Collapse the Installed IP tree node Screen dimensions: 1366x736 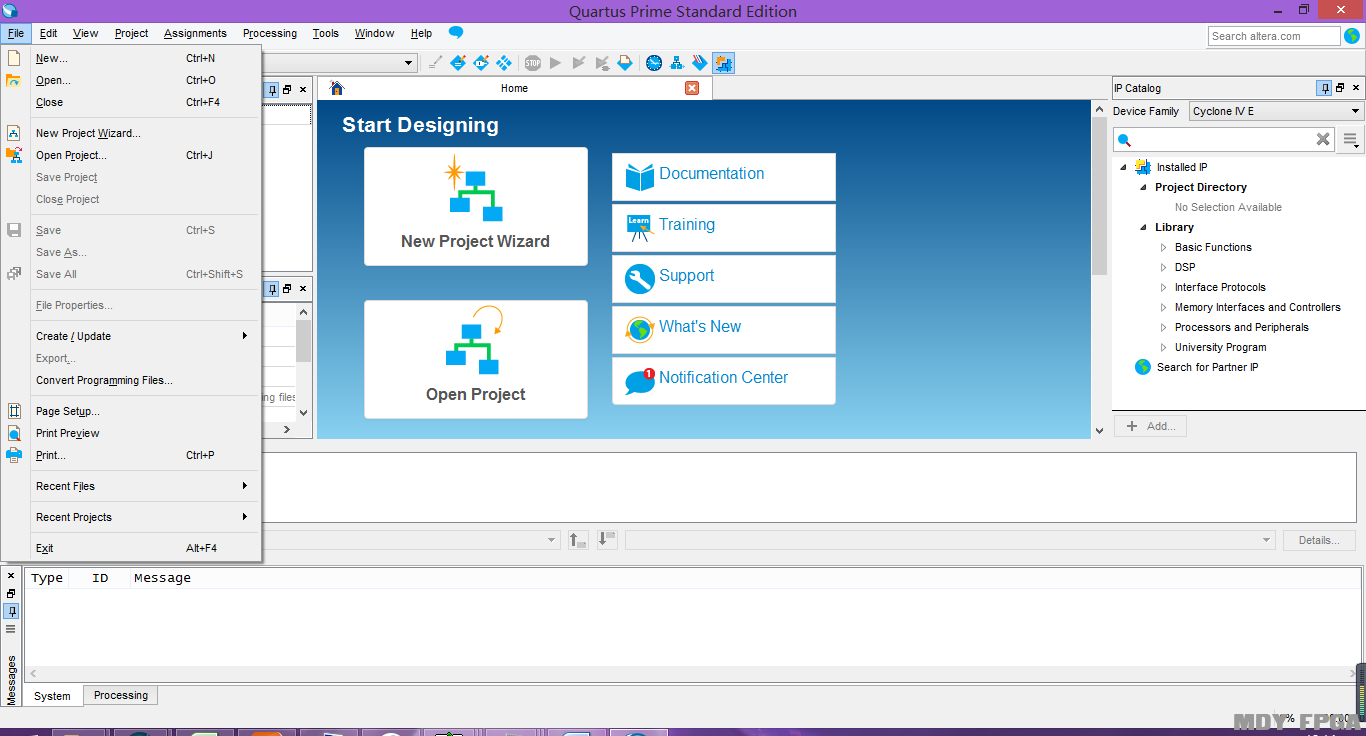(x=1123, y=167)
